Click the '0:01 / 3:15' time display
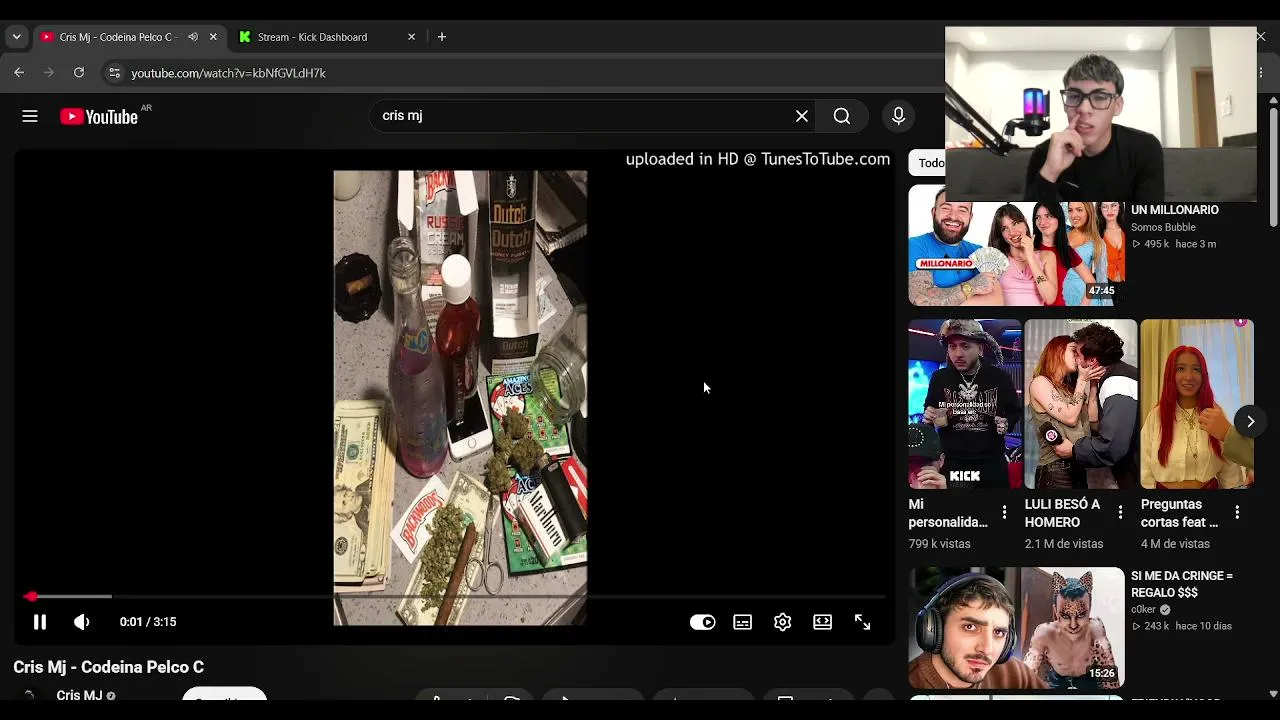 (x=148, y=622)
